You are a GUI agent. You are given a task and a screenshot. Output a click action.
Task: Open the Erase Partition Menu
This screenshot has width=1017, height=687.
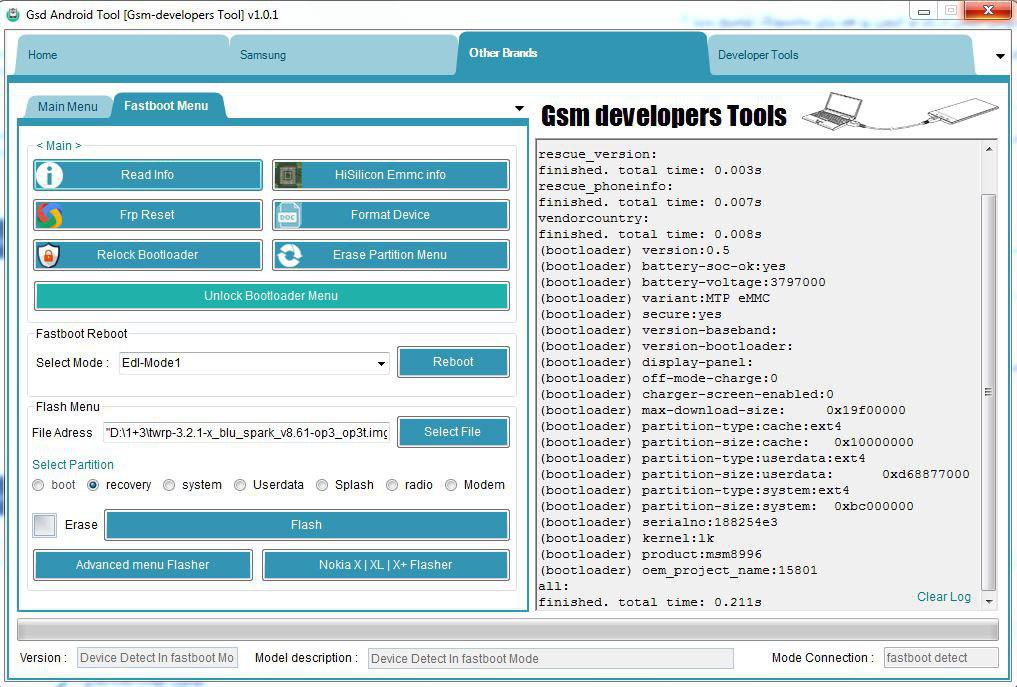(x=390, y=256)
